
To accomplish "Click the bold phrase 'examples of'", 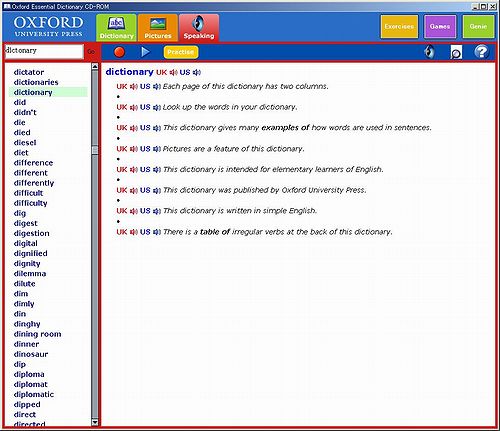I will point(285,128).
